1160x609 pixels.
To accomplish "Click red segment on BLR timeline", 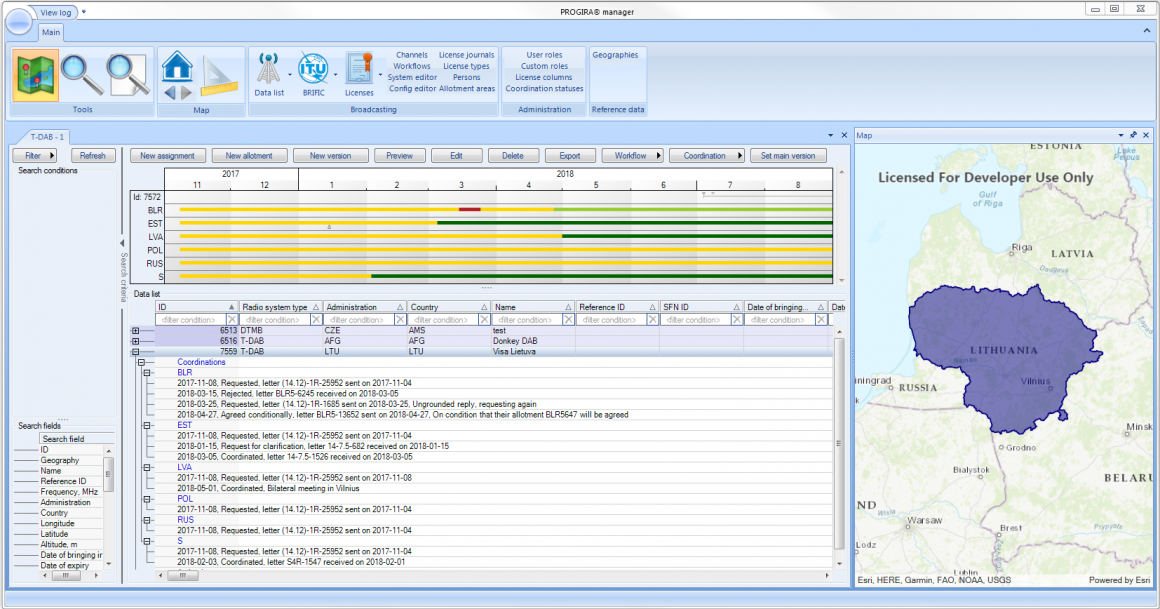I will [469, 209].
